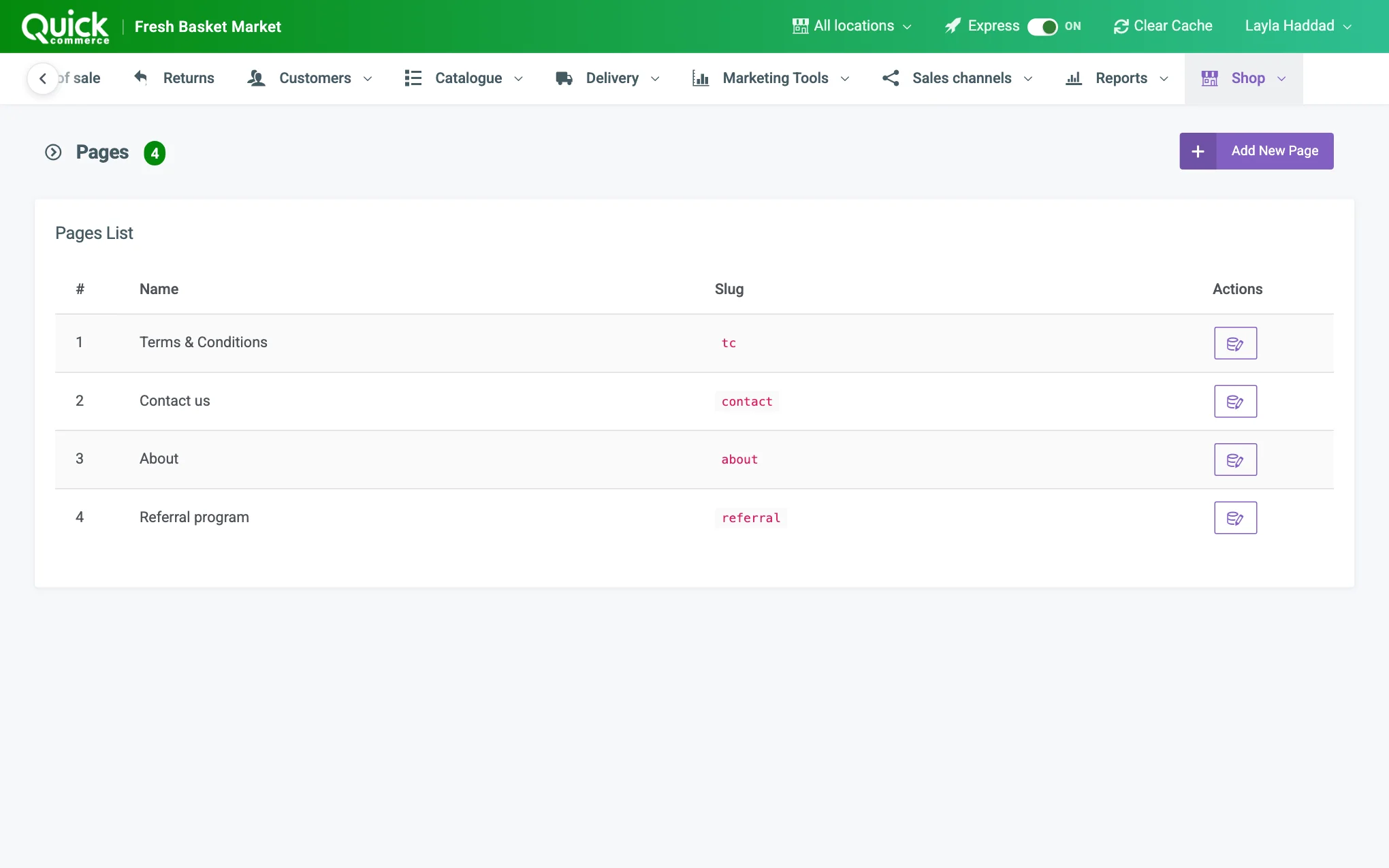Image resolution: width=1389 pixels, height=868 pixels.
Task: Click the Express rocket icon
Action: tap(953, 26)
